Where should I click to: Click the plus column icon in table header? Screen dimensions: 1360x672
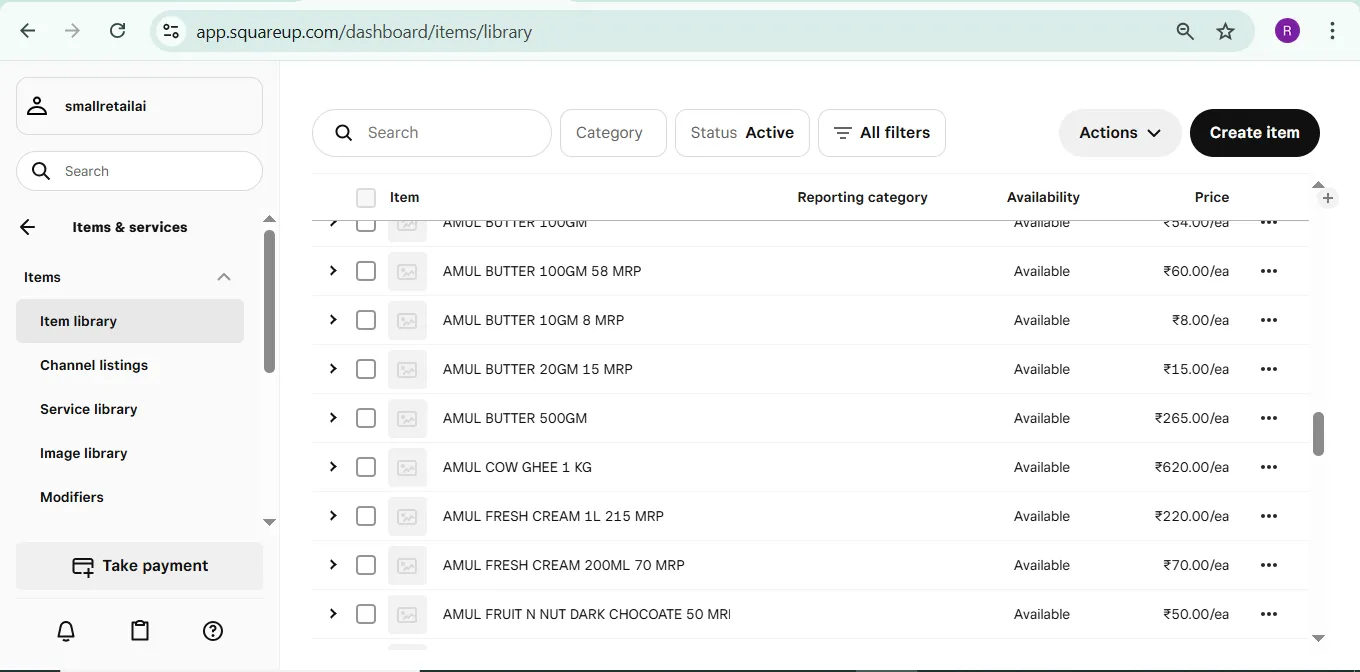[1327, 198]
